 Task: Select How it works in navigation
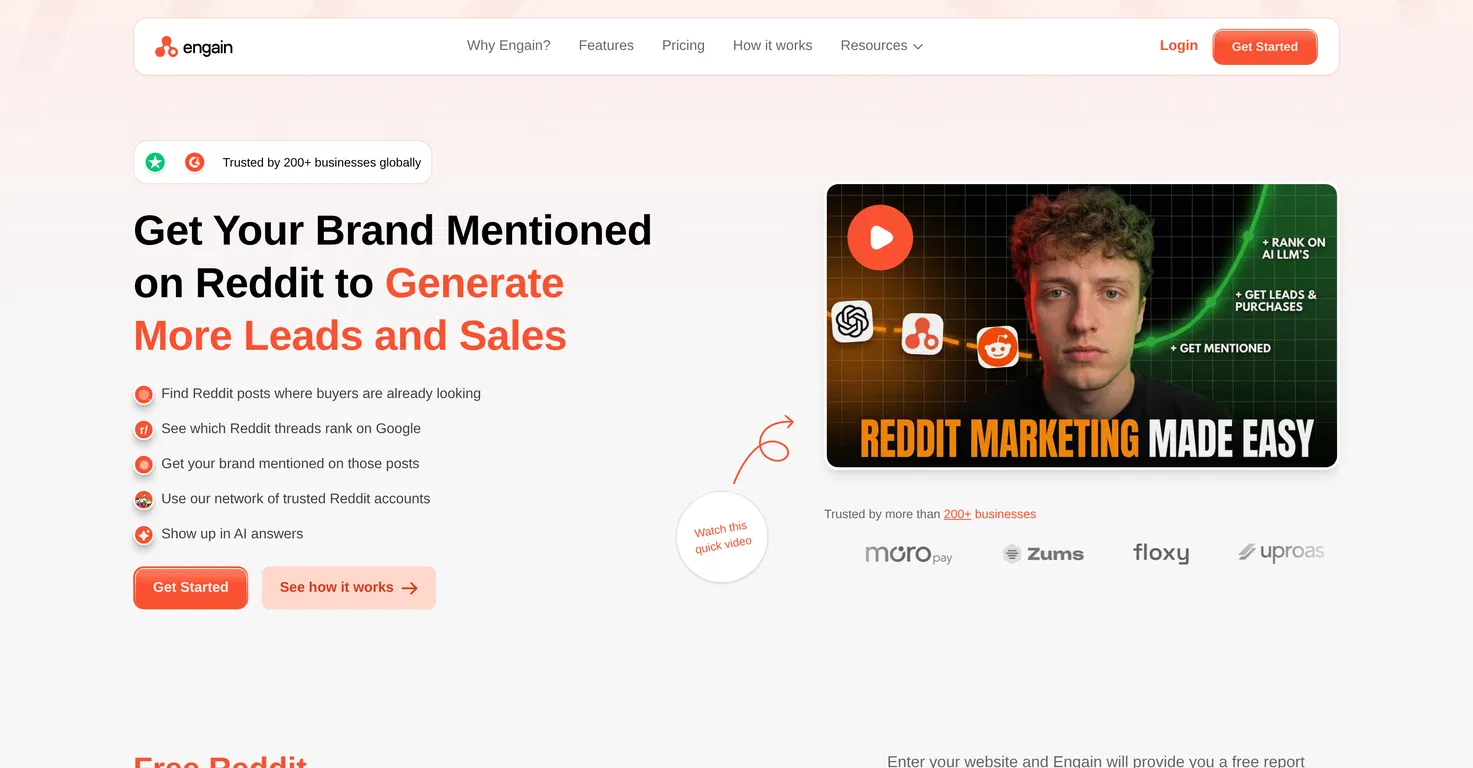point(772,46)
